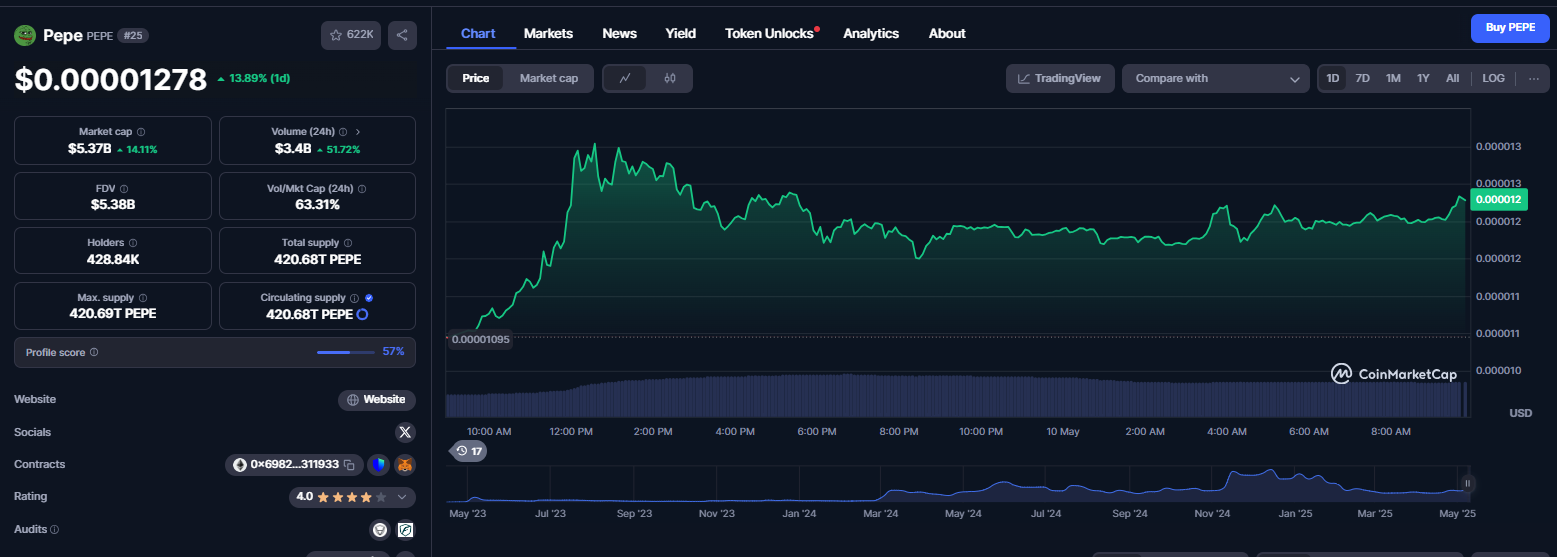Open the Yield tab
Screen dimensions: 1557x557
click(x=681, y=33)
